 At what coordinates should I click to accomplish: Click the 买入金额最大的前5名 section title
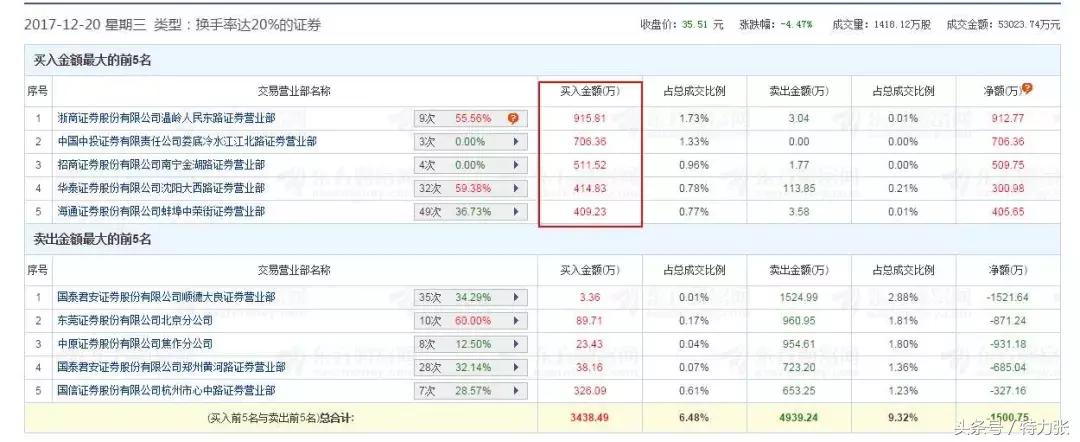tap(92, 61)
